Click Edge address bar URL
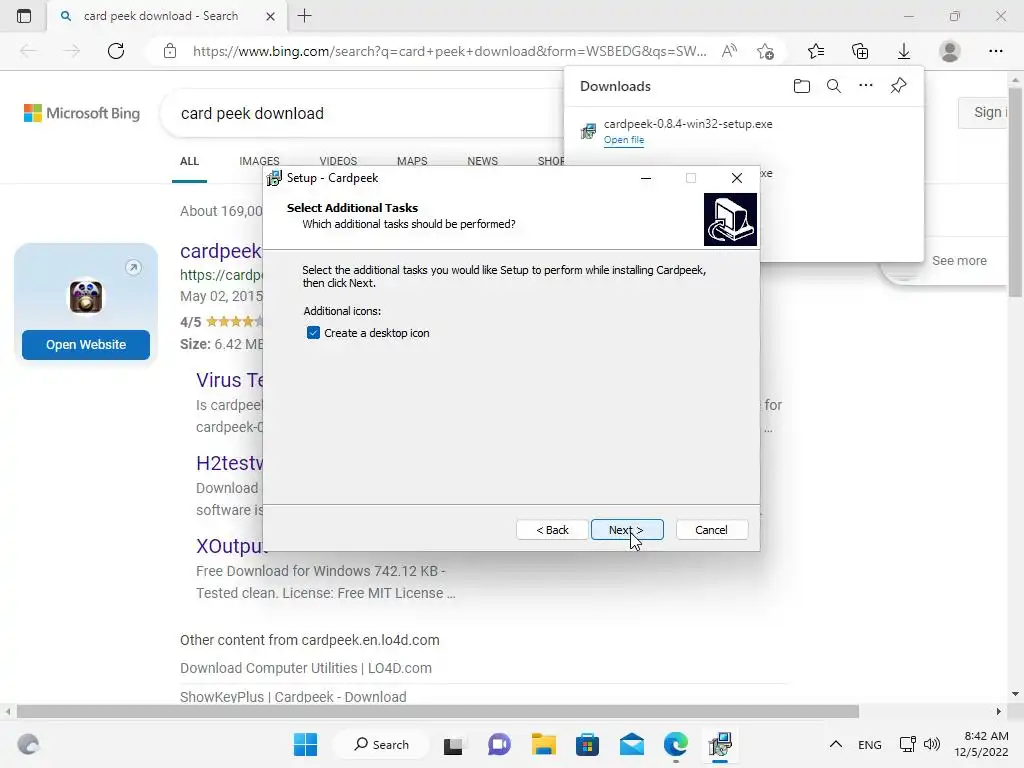Image resolution: width=1024 pixels, height=768 pixels. click(449, 51)
